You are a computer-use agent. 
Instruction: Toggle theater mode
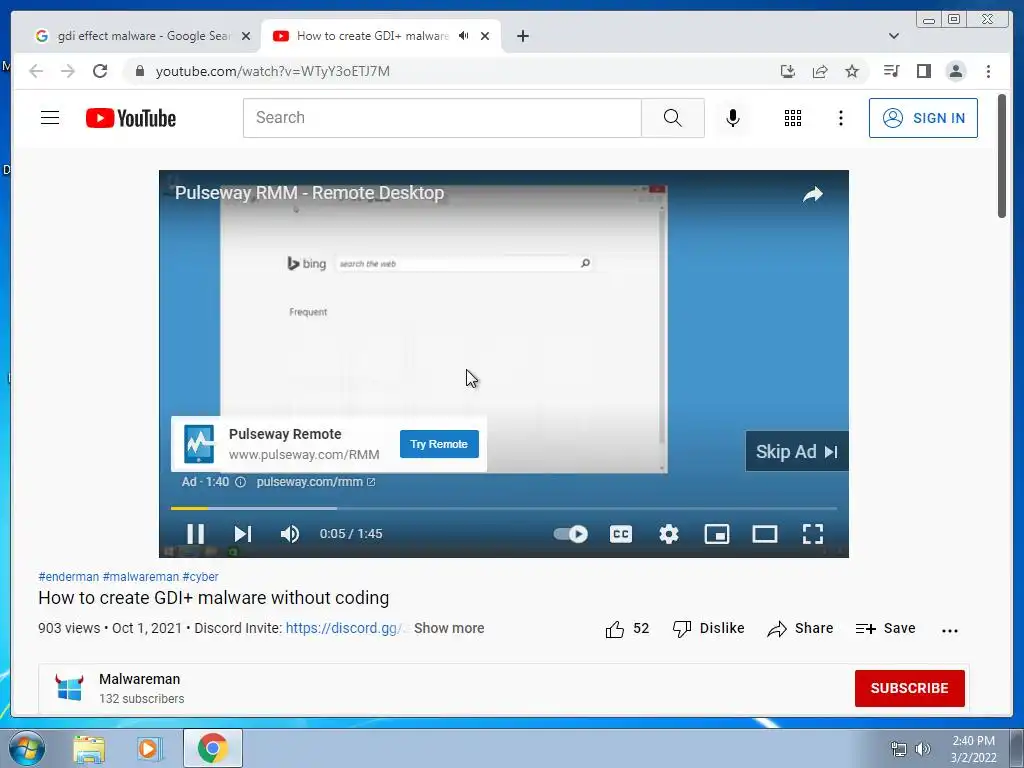[765, 534]
